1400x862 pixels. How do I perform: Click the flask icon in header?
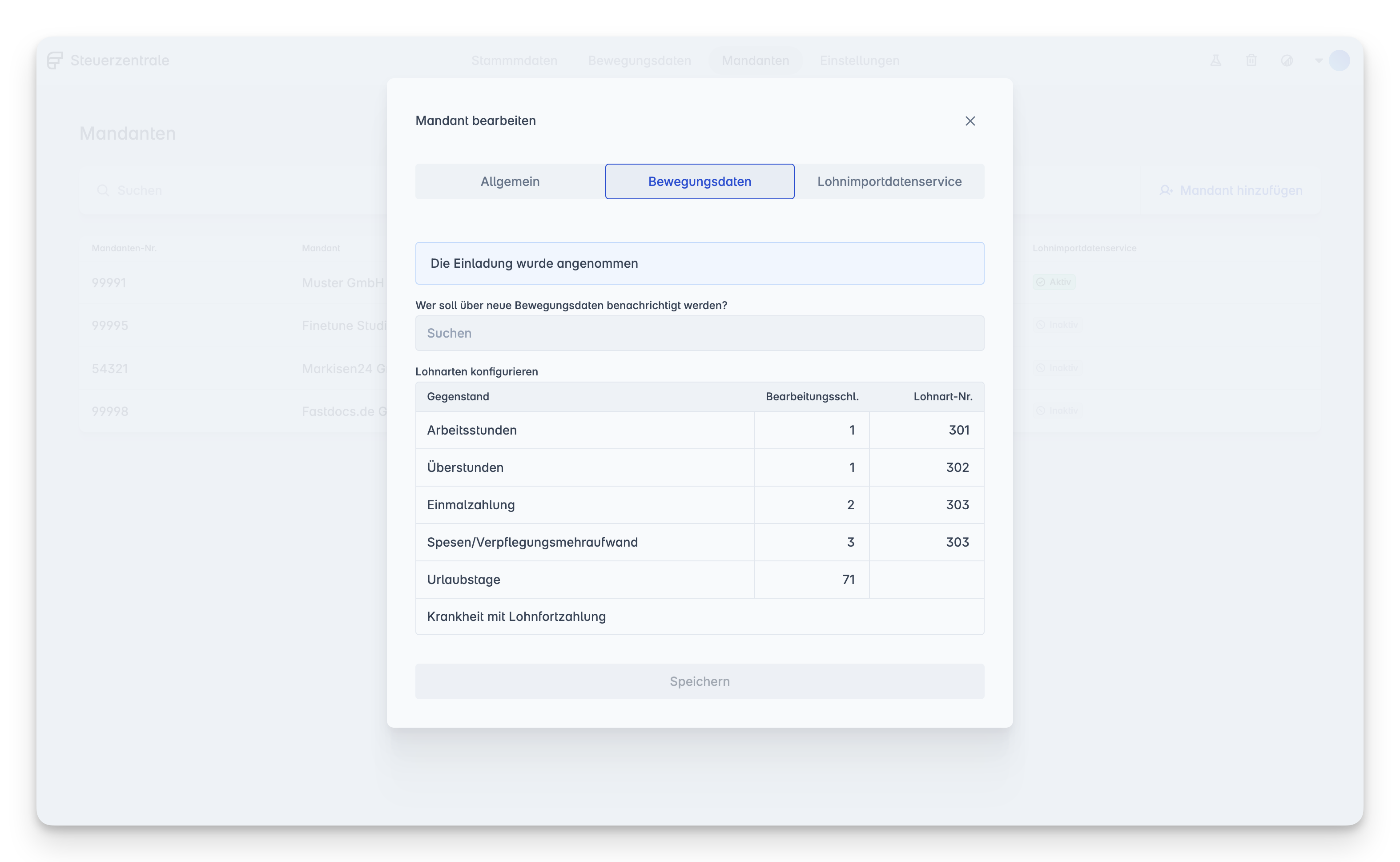(1215, 60)
